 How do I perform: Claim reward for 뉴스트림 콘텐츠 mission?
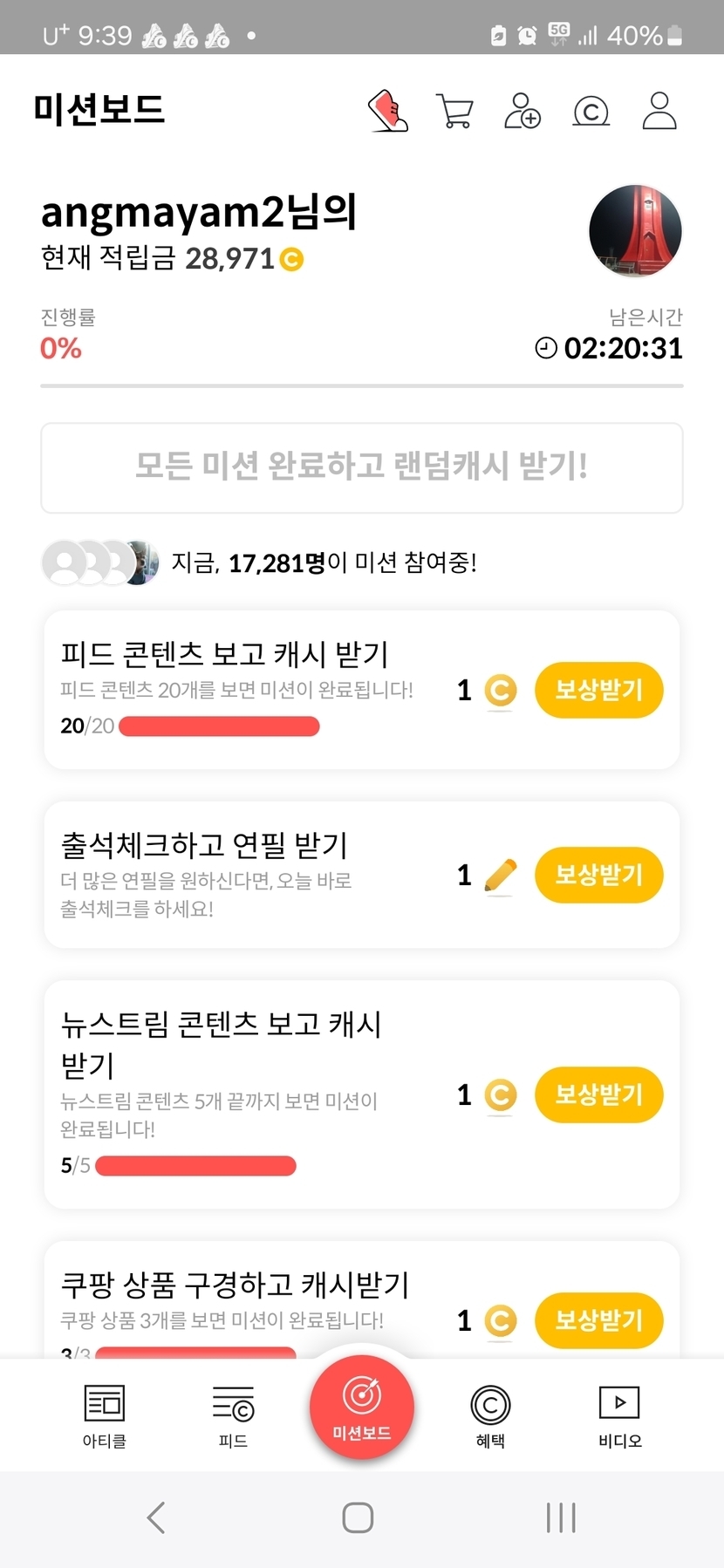coord(598,1094)
